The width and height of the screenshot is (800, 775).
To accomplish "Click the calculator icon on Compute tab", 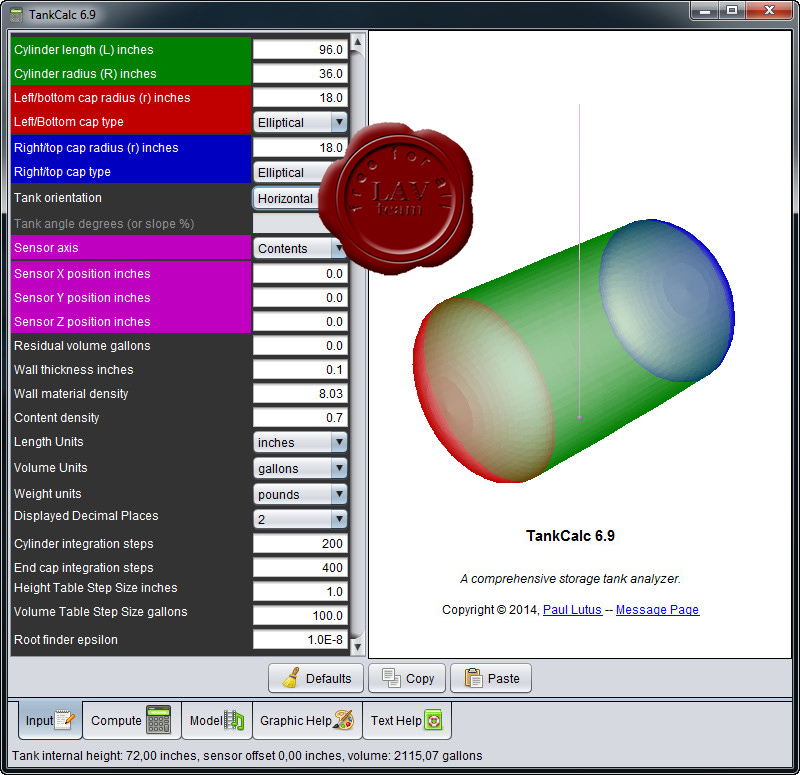I will (159, 719).
